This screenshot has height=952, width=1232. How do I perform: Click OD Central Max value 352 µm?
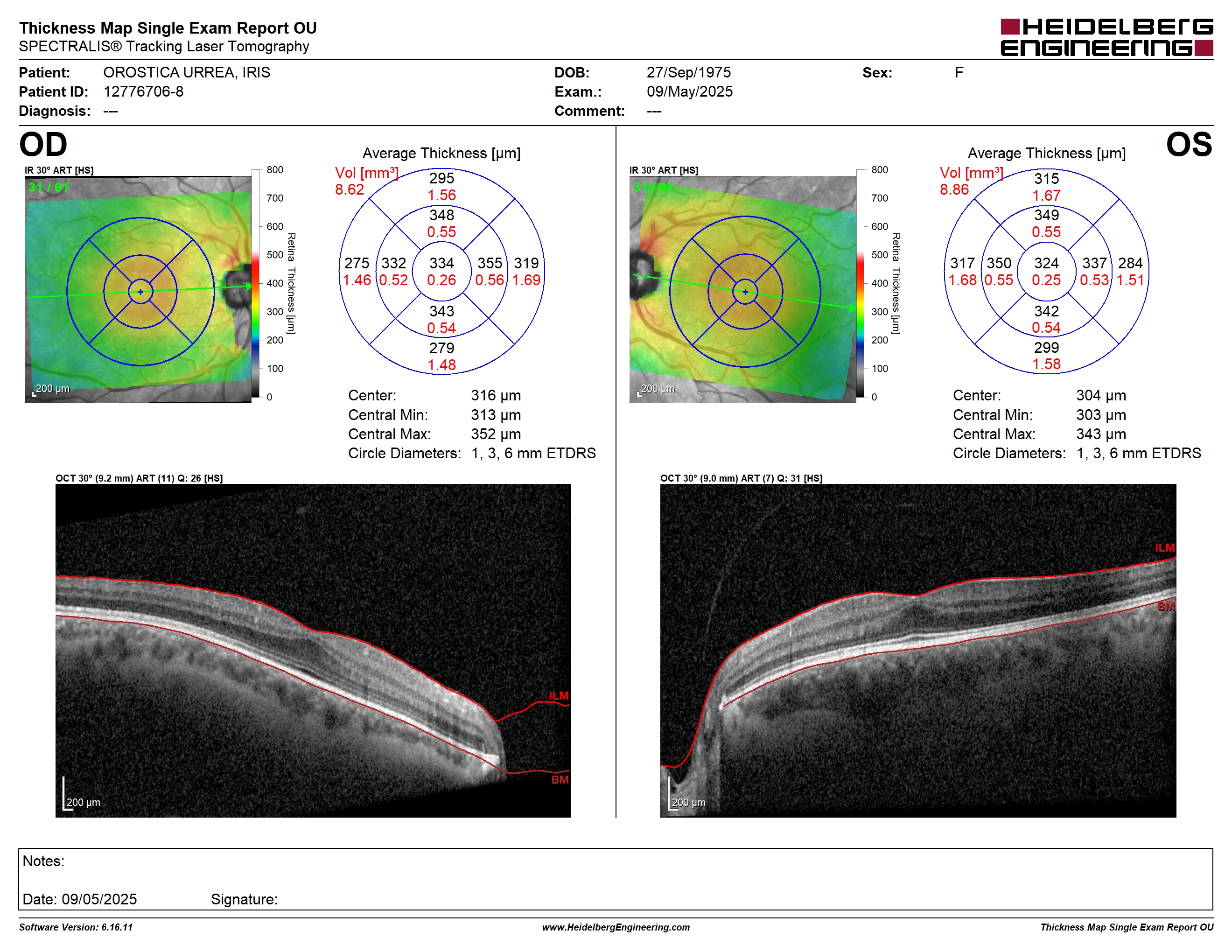(496, 434)
